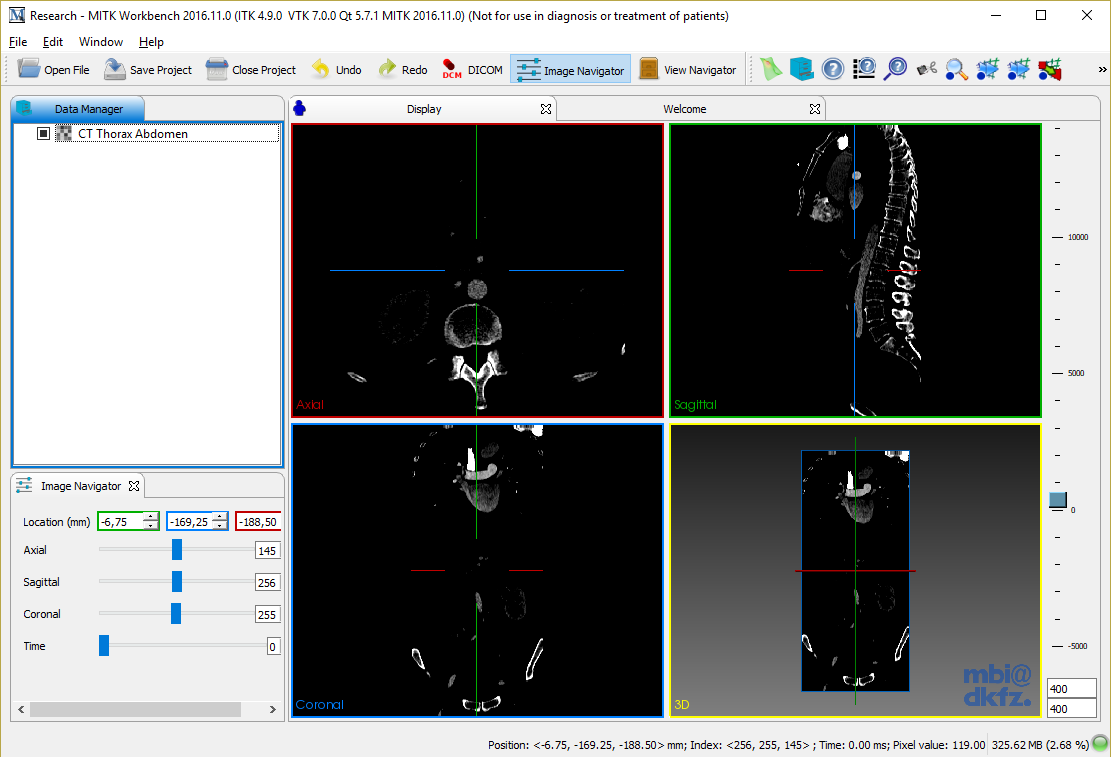Click the red and green arrow grid icon
1111x757 pixels.
pos(1049,69)
